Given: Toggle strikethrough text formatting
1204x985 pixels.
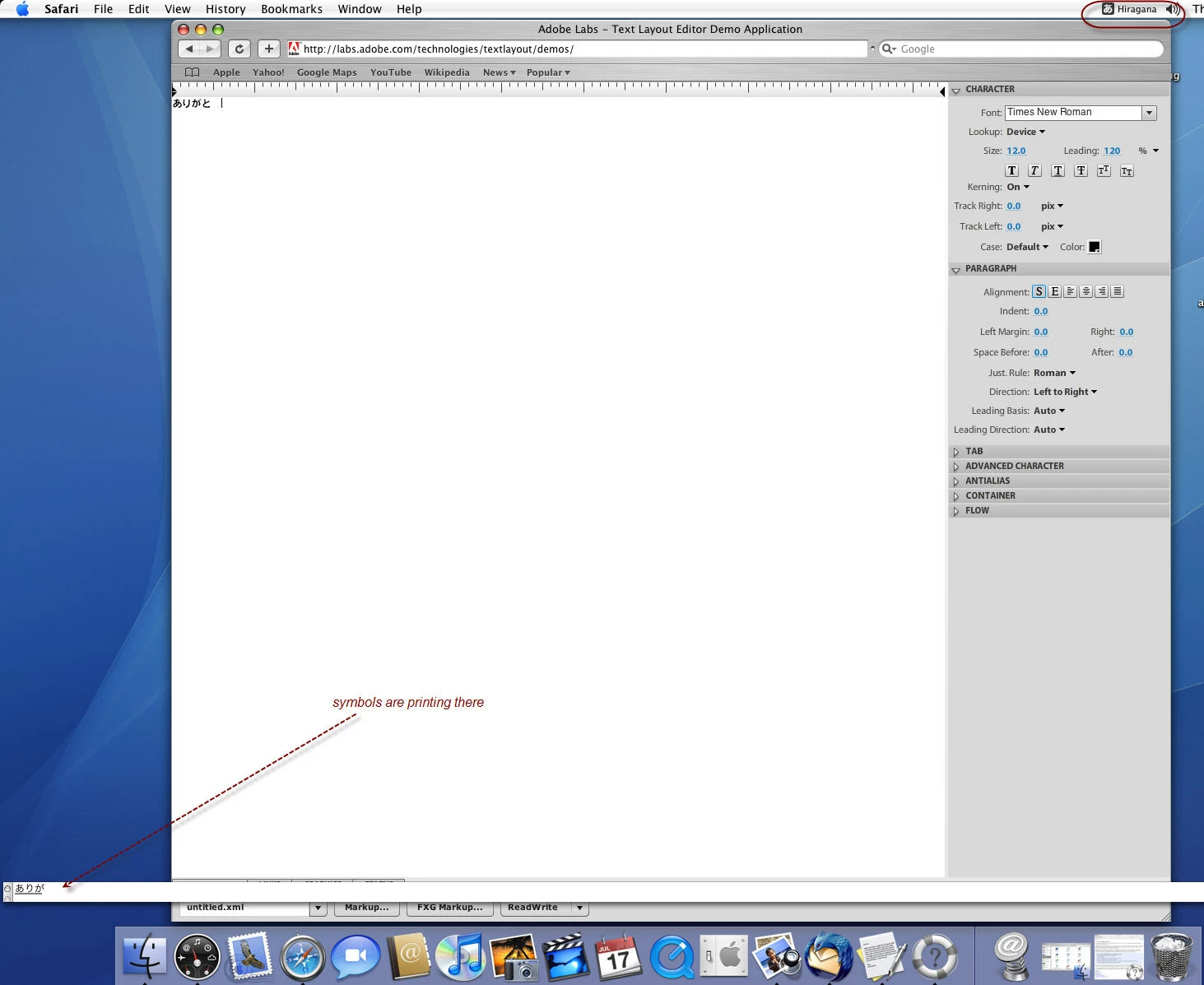Looking at the screenshot, I should [x=1081, y=171].
